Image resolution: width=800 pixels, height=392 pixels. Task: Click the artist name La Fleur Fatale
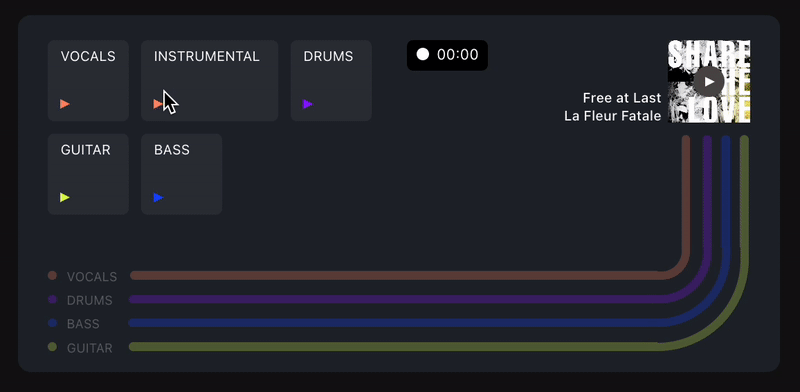coord(613,116)
